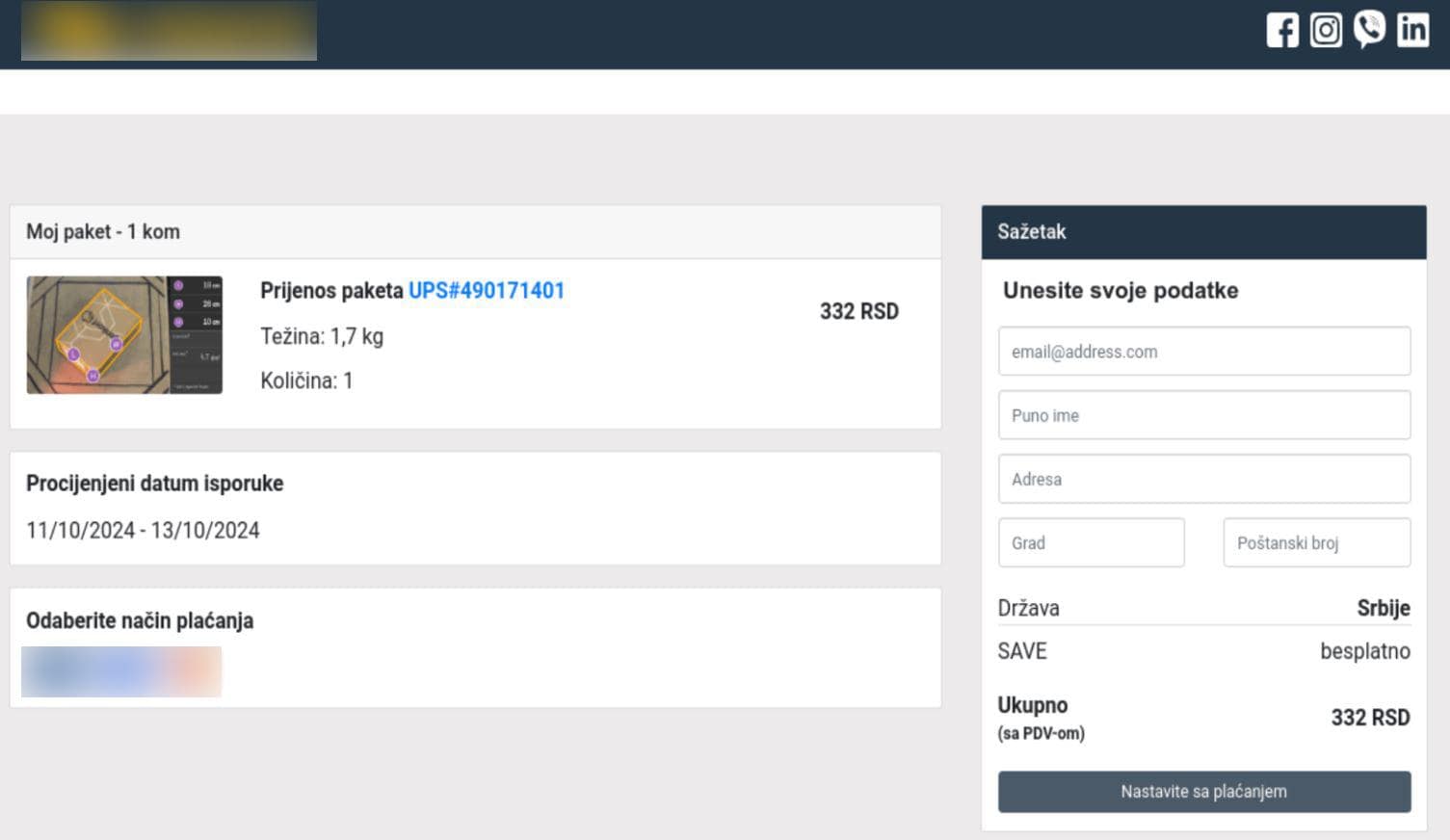Focus the Puno ime field
This screenshot has height=840, width=1450.
pos(1203,414)
